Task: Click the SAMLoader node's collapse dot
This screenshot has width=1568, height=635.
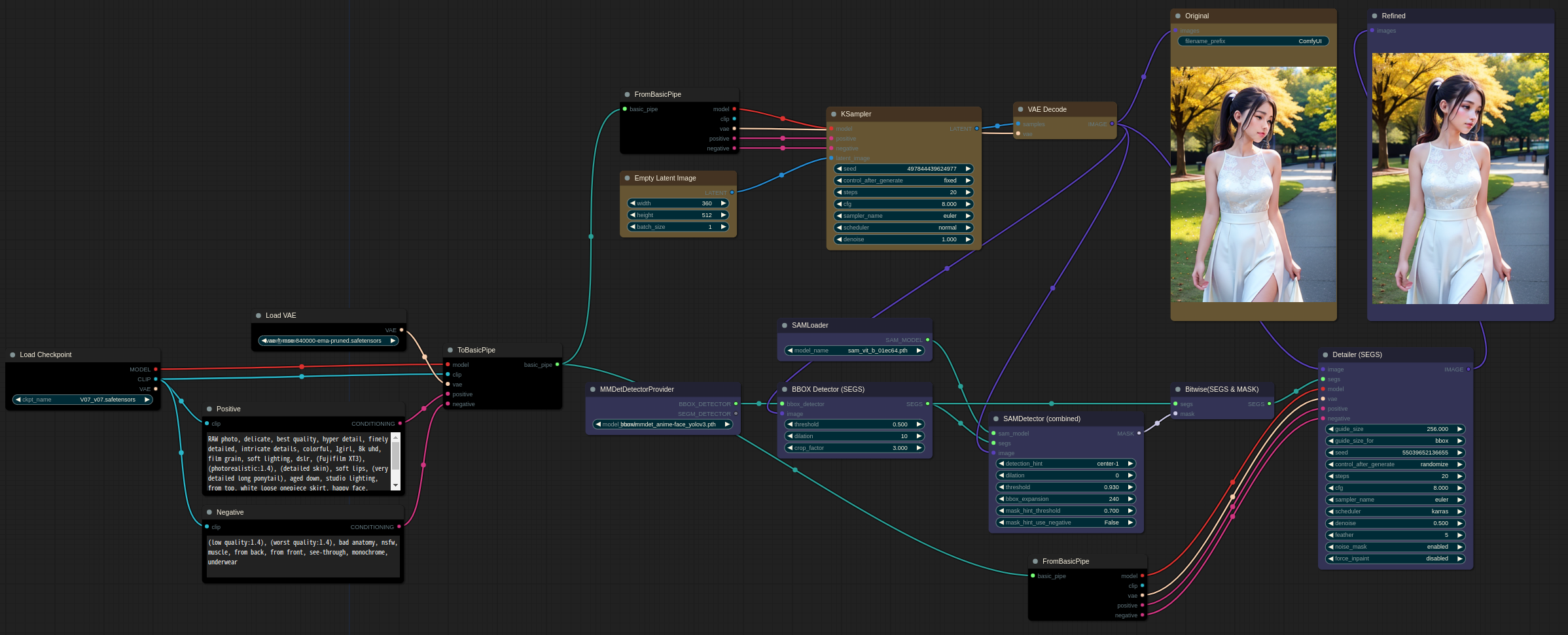Action: (785, 326)
